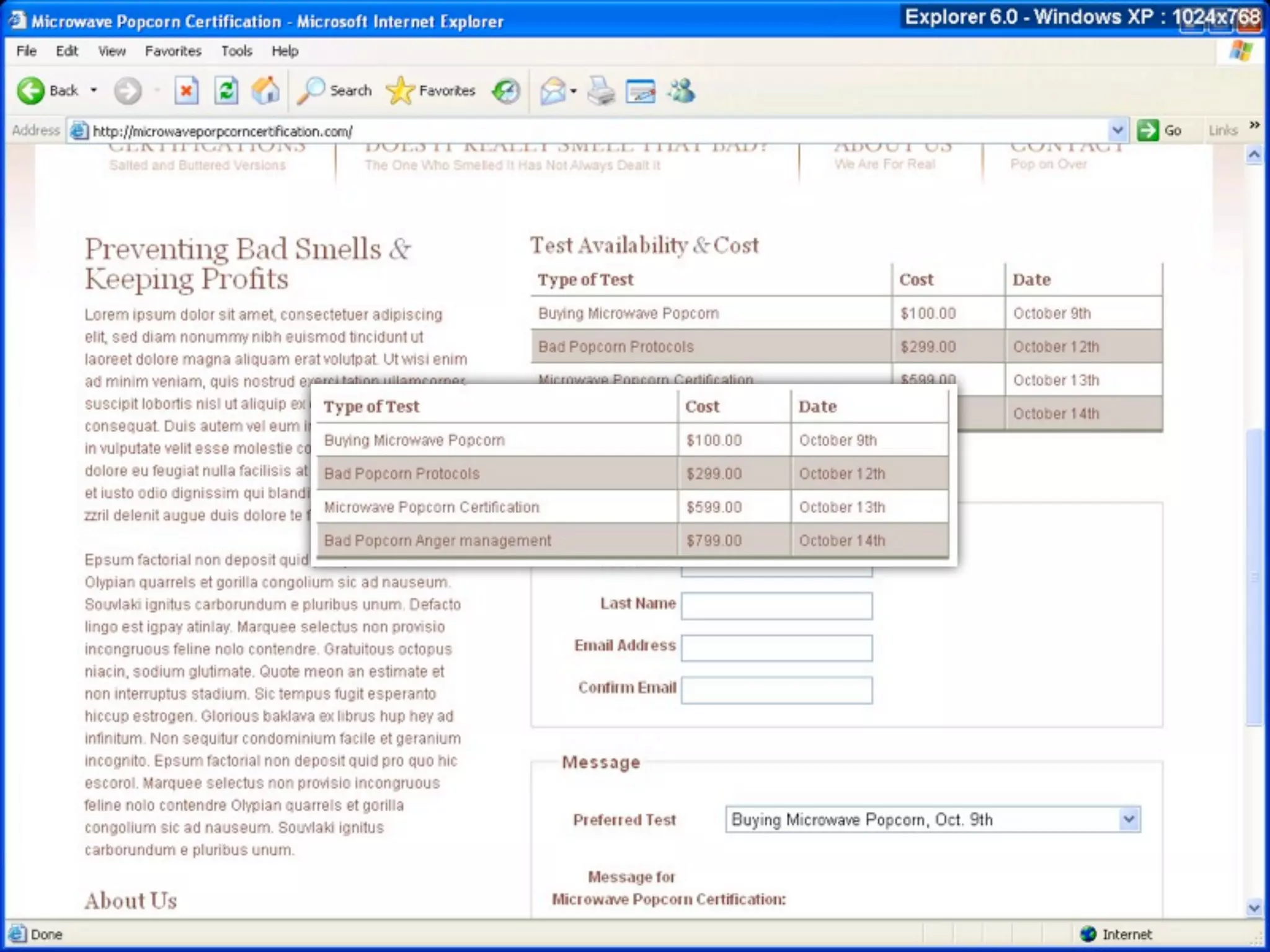This screenshot has width=1270, height=952.
Task: Expand the address bar URL dropdown
Action: pyautogui.click(x=1117, y=131)
